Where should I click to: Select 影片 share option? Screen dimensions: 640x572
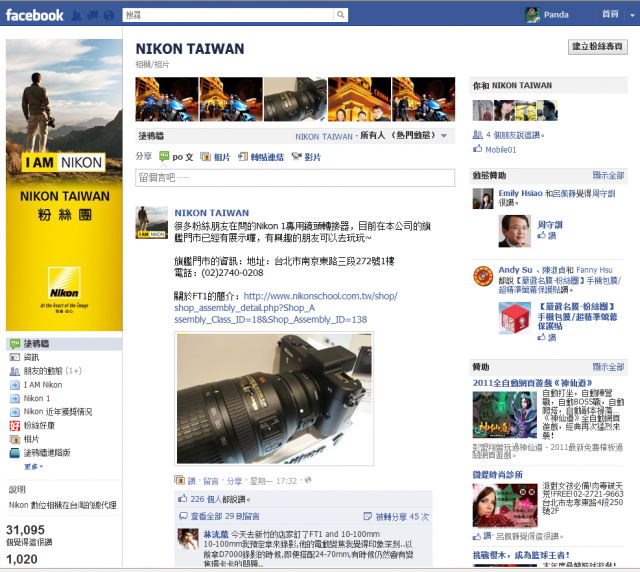pos(306,157)
